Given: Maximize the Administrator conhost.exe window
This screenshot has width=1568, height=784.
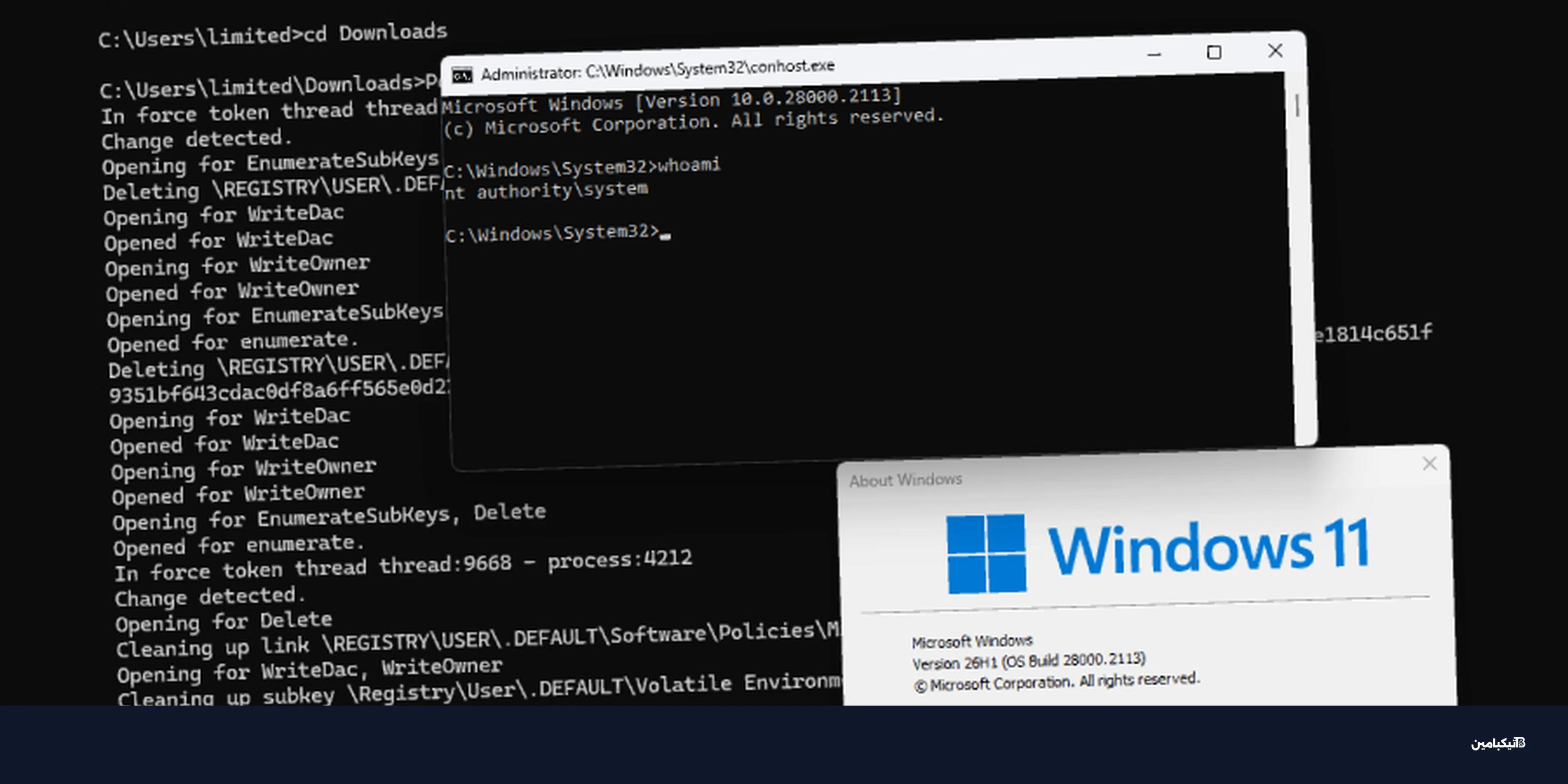Looking at the screenshot, I should coord(1214,52).
